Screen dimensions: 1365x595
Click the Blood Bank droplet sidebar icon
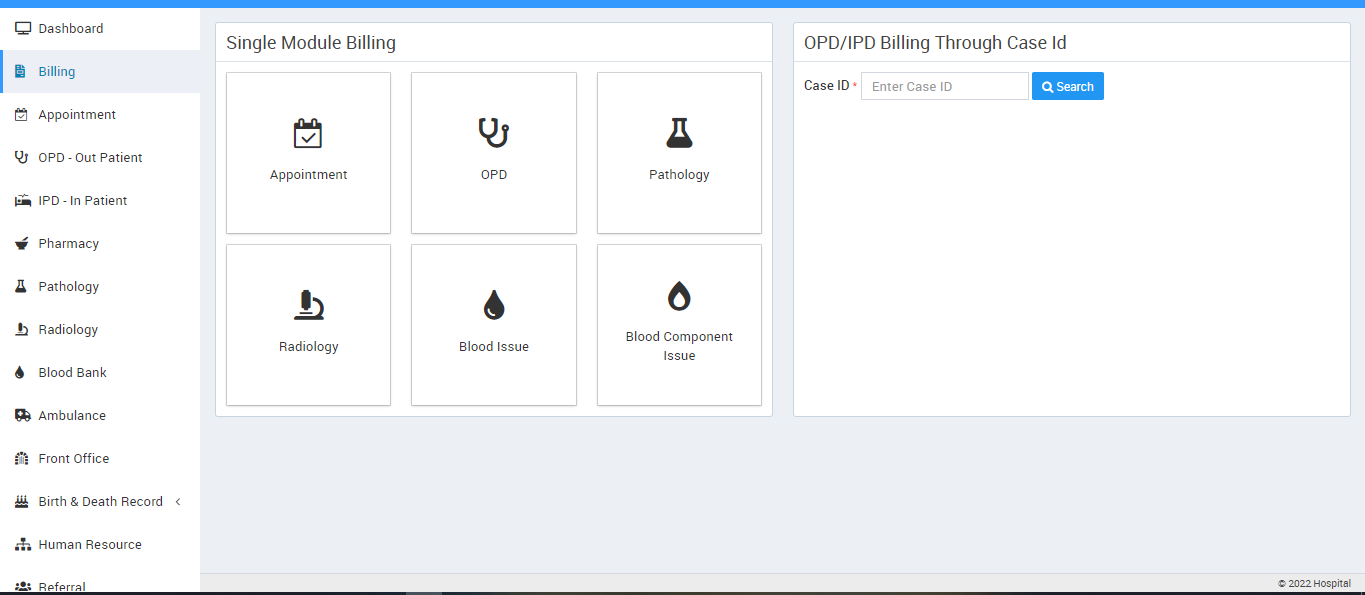[20, 373]
